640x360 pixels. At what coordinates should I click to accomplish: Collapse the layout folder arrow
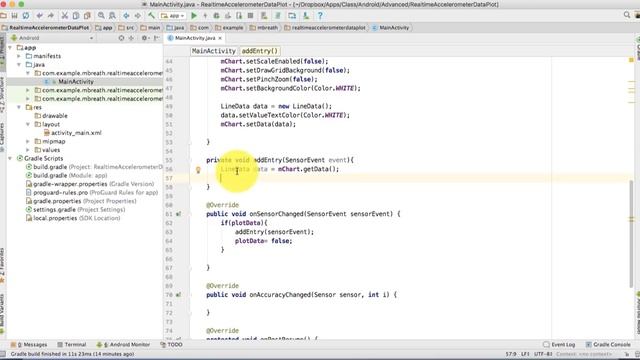coord(28,124)
